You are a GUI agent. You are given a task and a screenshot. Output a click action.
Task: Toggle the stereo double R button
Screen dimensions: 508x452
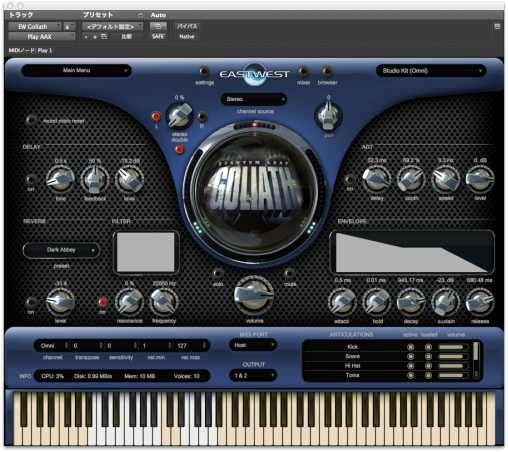click(x=202, y=116)
